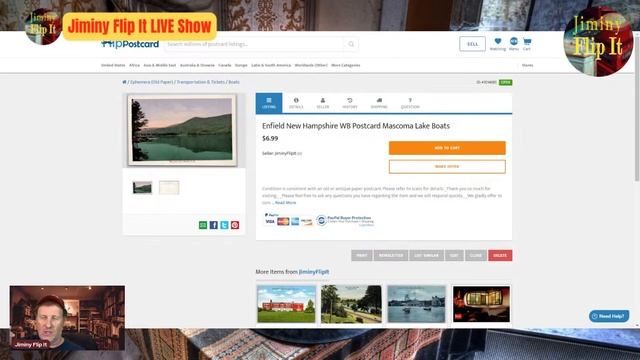Open Asia & Middle East category menu
The height and width of the screenshot is (360, 640).
pyautogui.click(x=160, y=65)
